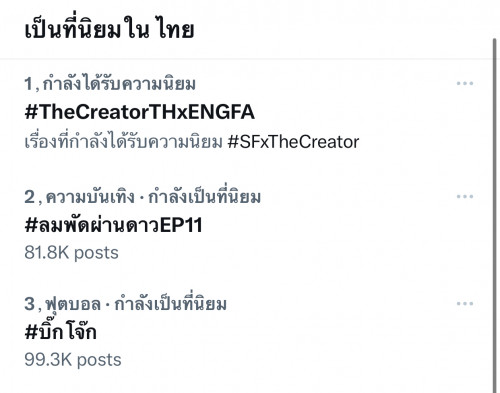This screenshot has width=500, height=393.
Task: Click the เป็นที่นิยมใน ไทย header
Action: [109, 29]
